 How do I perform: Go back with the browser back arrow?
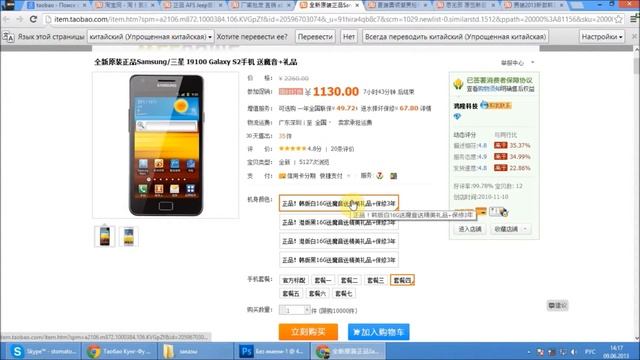(x=6, y=19)
